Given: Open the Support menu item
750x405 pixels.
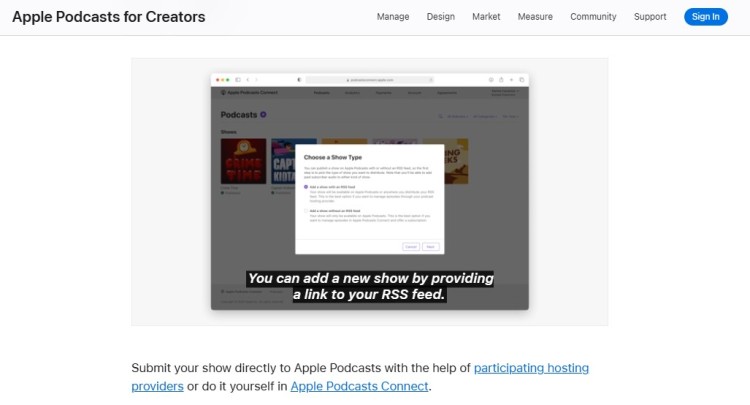Looking at the screenshot, I should coord(650,17).
